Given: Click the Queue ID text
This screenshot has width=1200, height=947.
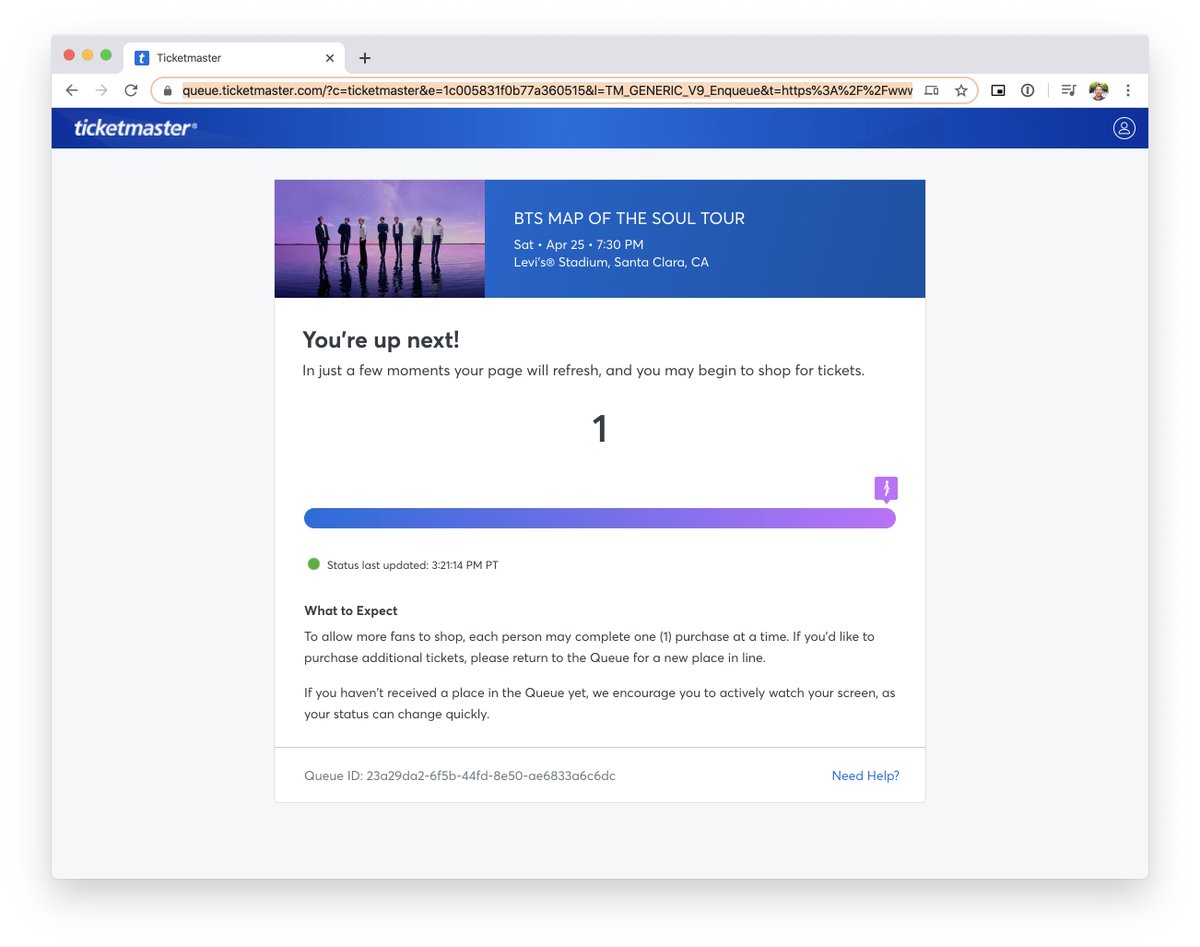Looking at the screenshot, I should tap(460, 775).
